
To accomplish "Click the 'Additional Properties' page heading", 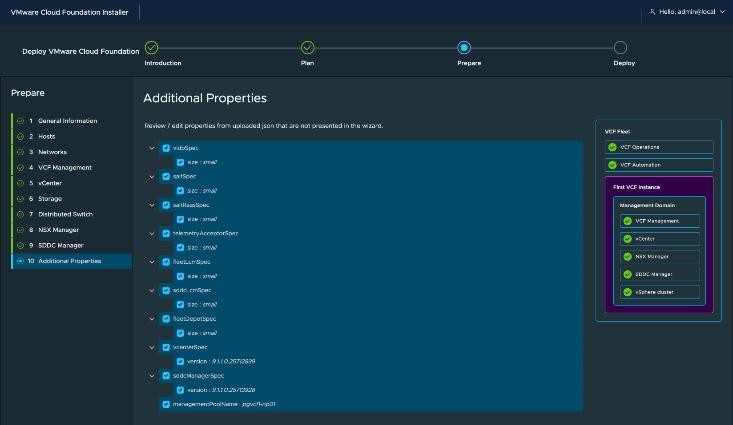I will tap(205, 98).
